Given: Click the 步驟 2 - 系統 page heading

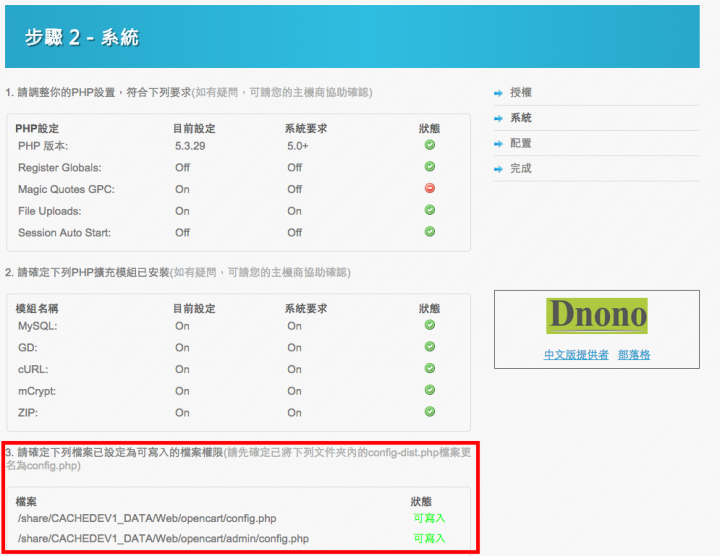Looking at the screenshot, I should click(82, 37).
